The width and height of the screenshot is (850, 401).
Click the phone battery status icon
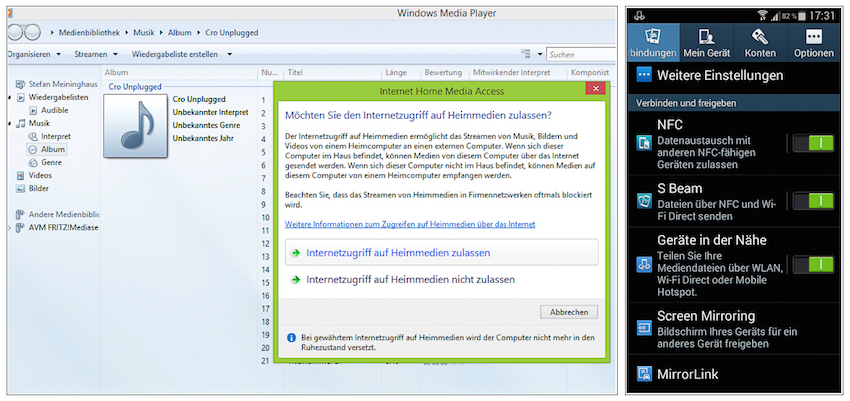click(801, 16)
